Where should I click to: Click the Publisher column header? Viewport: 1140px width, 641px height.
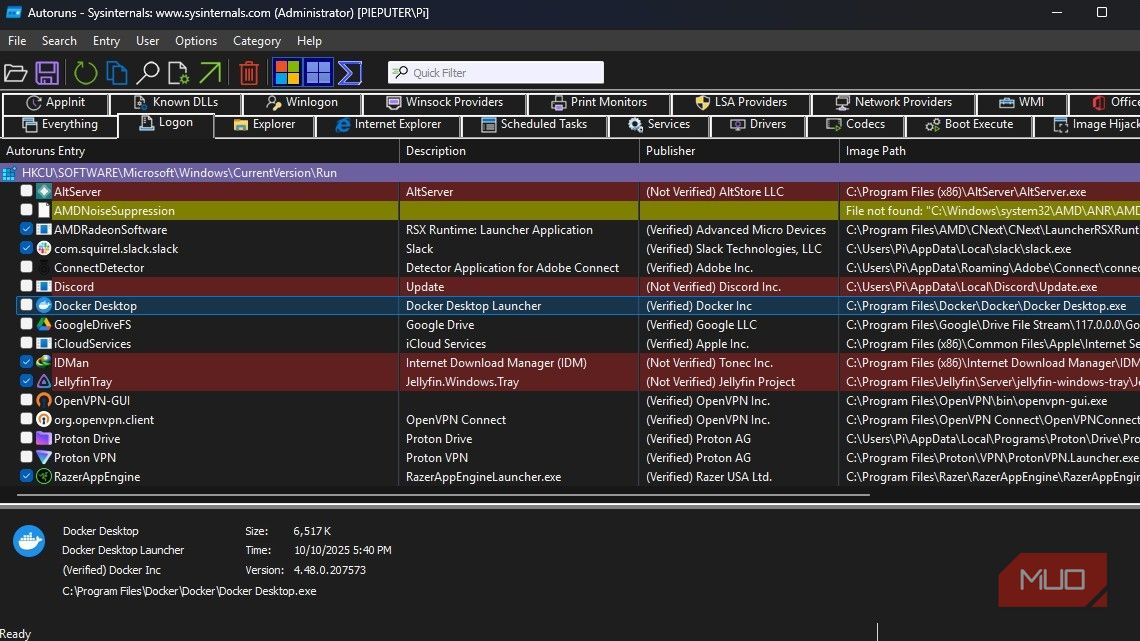pos(671,151)
